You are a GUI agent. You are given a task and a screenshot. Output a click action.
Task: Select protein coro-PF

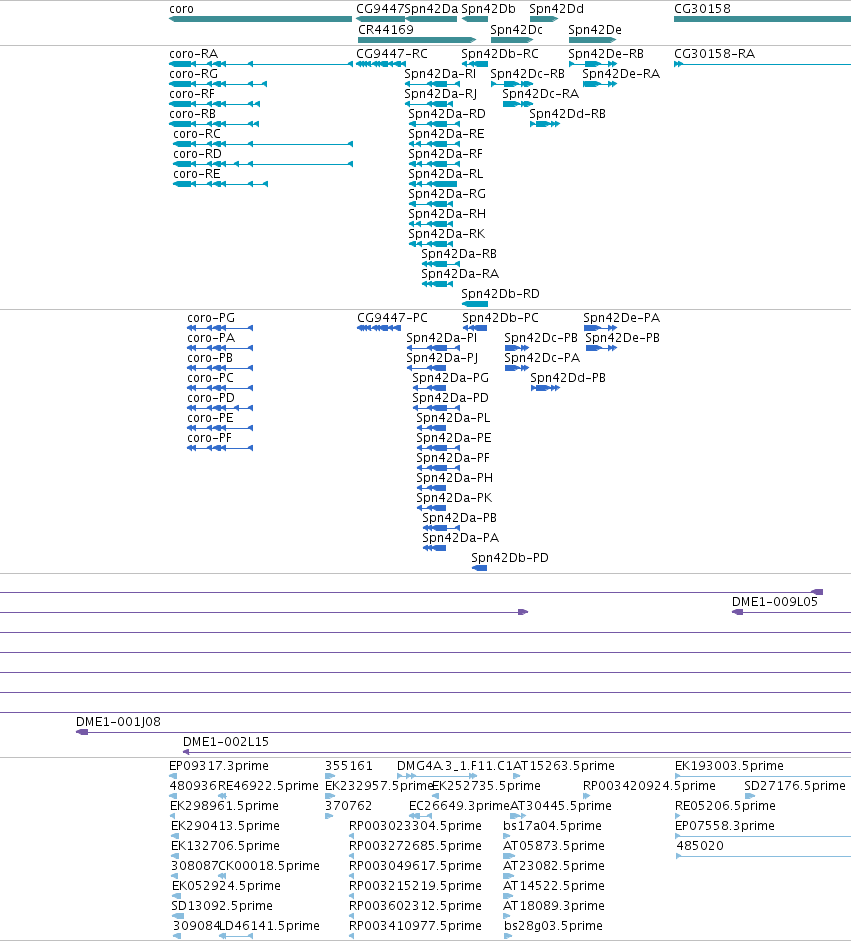point(220,448)
